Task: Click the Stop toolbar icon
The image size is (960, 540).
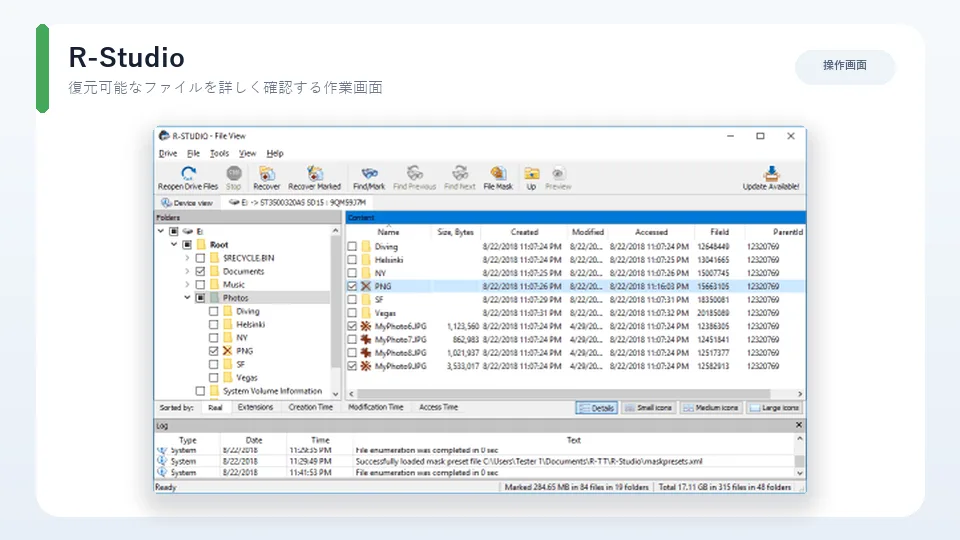Action: [x=233, y=174]
